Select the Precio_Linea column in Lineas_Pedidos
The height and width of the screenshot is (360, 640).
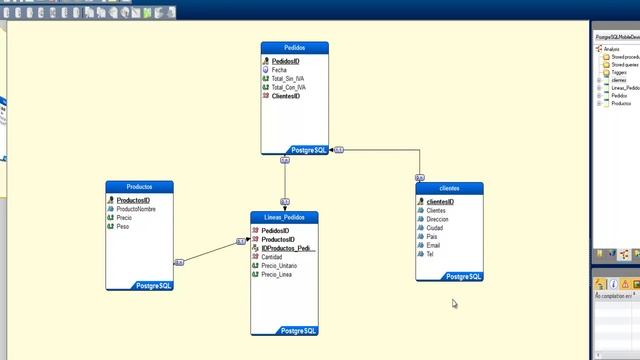(276, 275)
